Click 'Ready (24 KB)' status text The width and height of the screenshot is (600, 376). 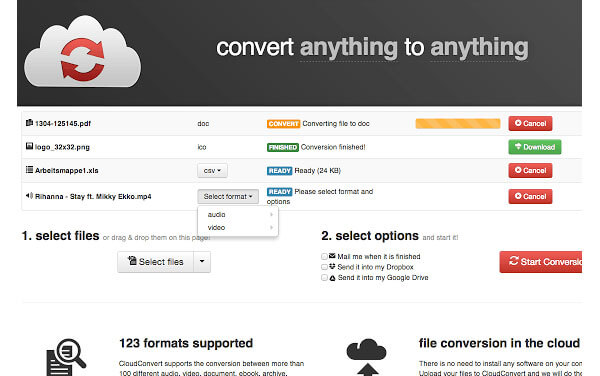pos(317,171)
